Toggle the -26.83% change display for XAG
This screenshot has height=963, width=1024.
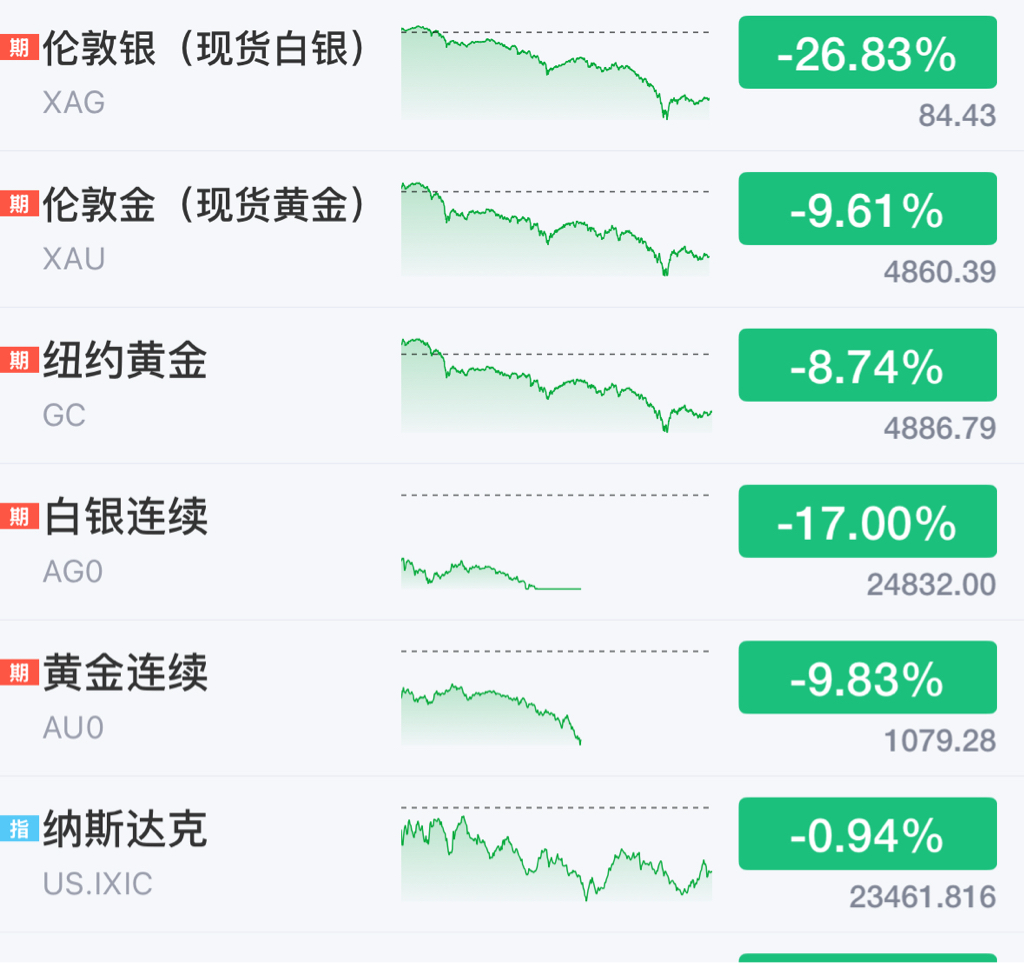[867, 53]
